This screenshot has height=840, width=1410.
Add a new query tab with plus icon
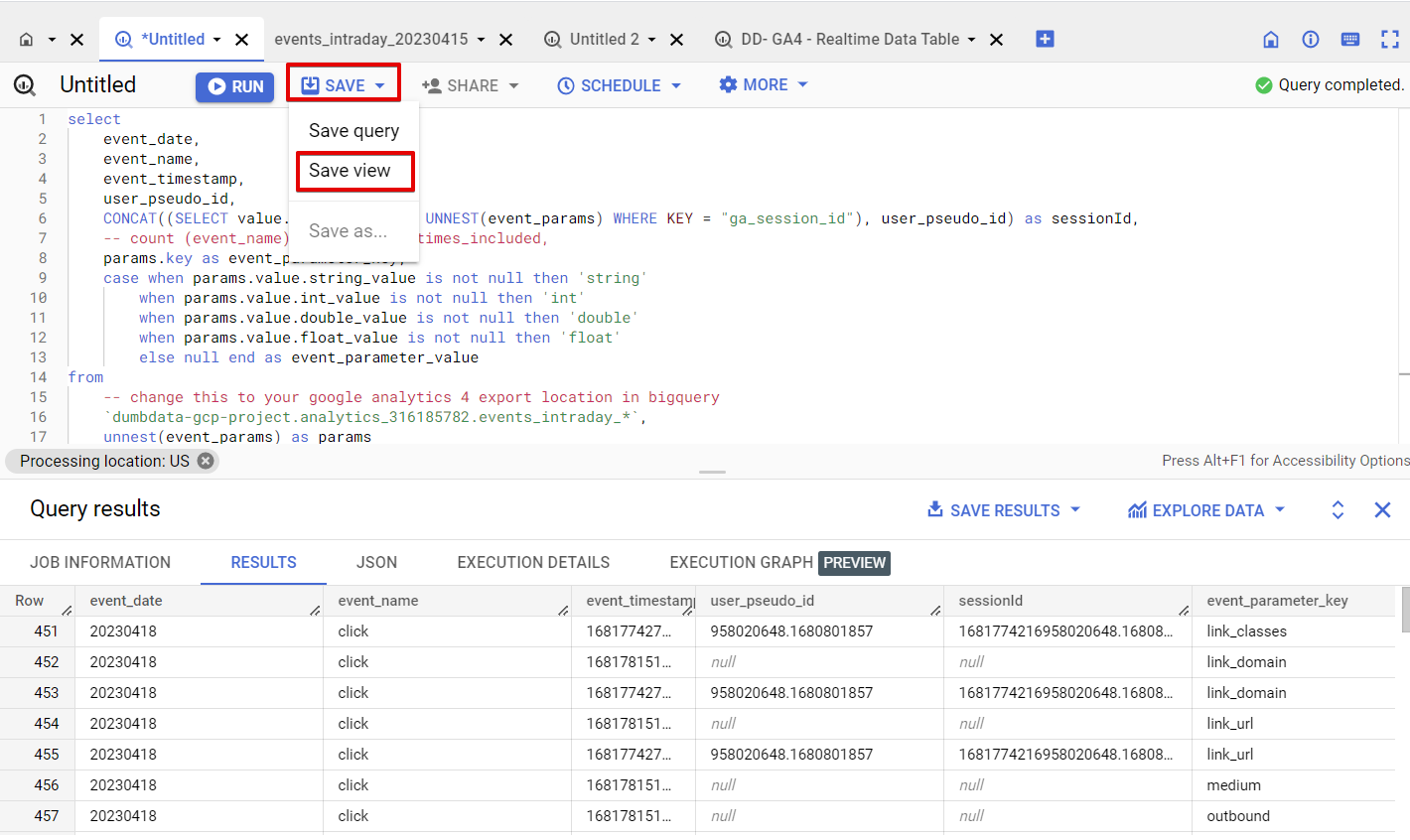(x=1045, y=39)
